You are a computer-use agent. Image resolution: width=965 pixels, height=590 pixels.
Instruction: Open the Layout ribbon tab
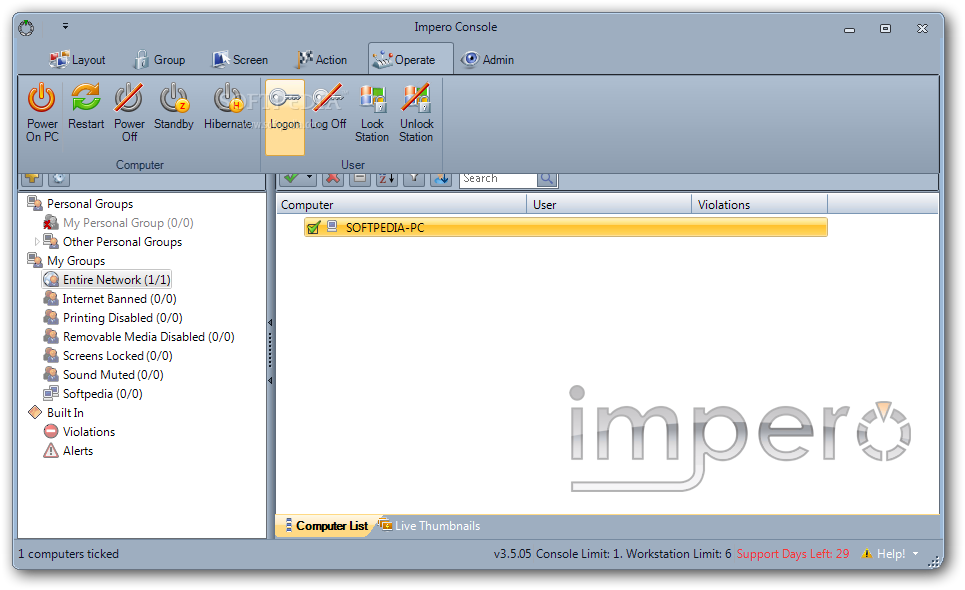pos(78,60)
